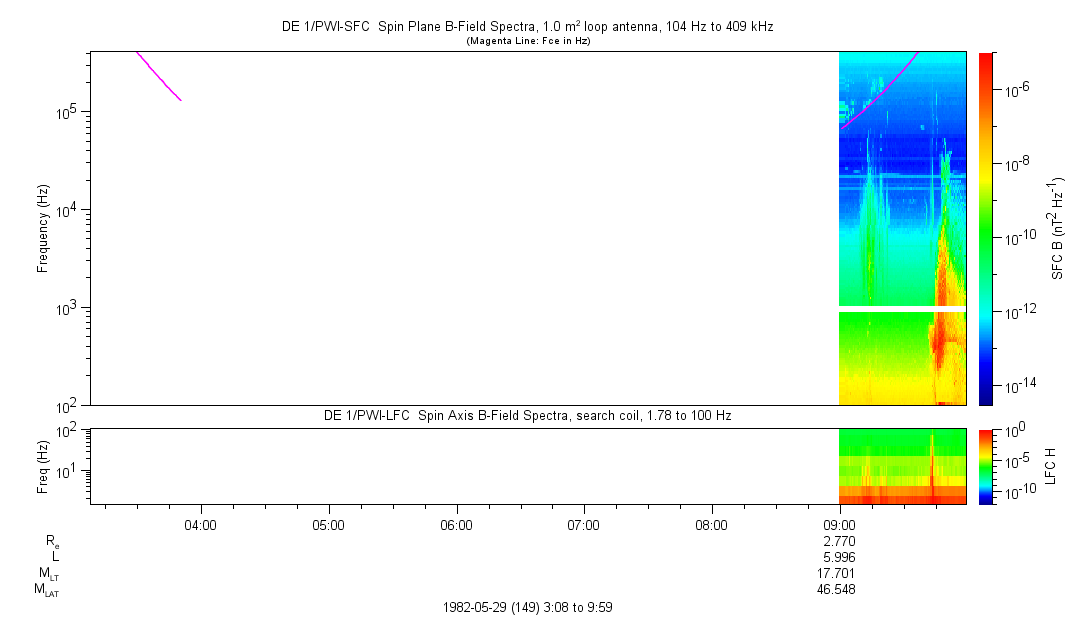Click the Frequency (Hz) y-axis label
1083x620 pixels.
(x=43, y=228)
